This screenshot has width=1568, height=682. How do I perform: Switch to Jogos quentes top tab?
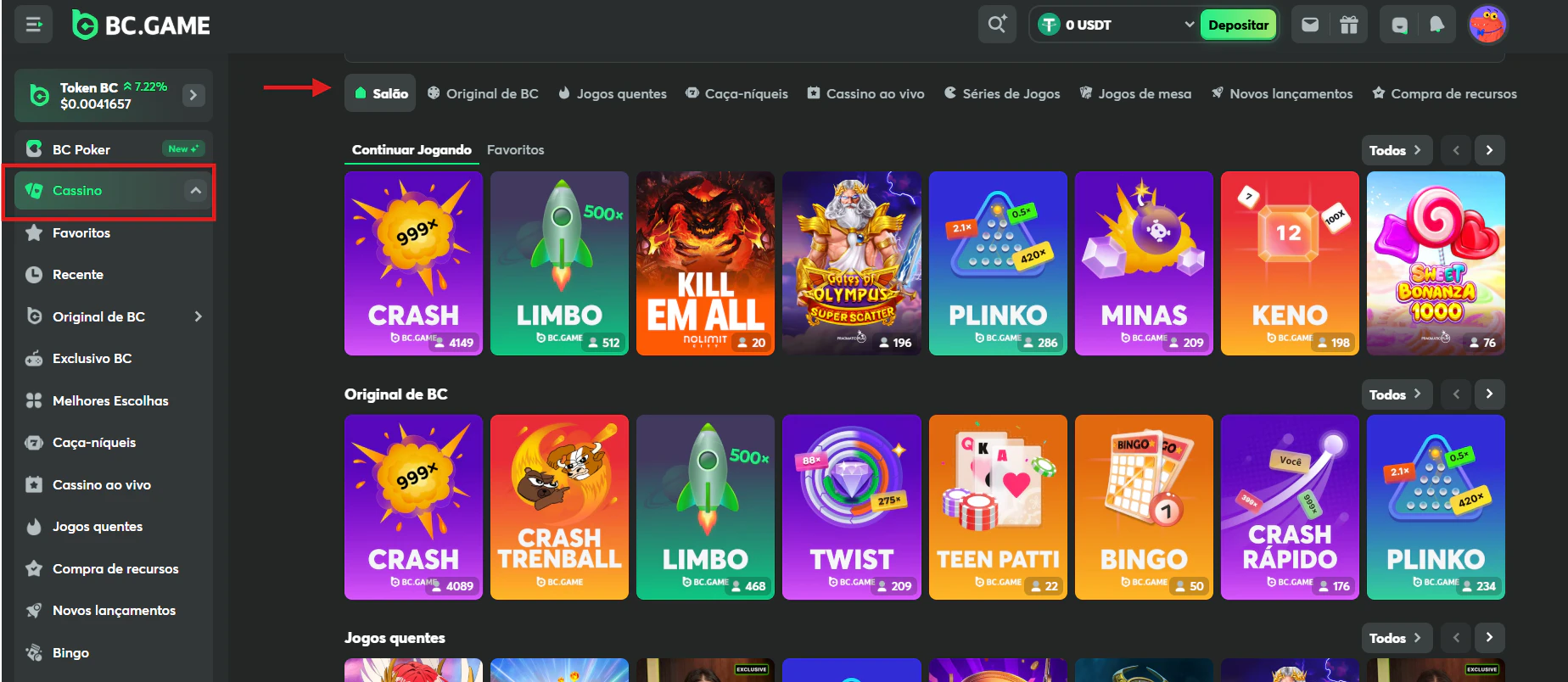click(x=612, y=93)
